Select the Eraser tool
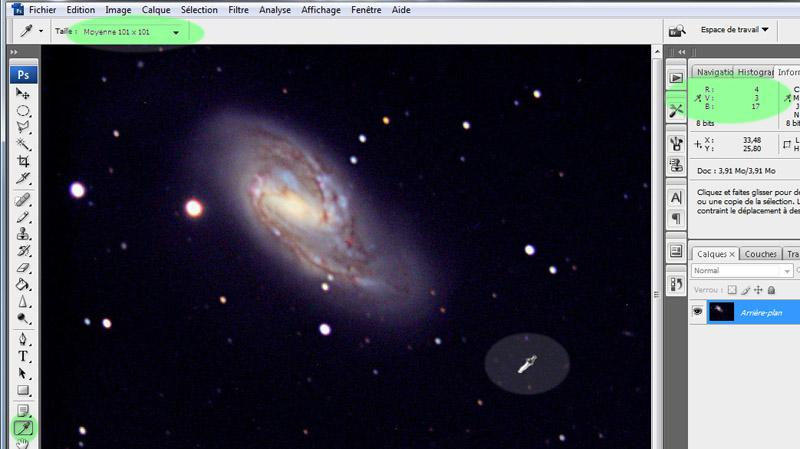Viewport: 800px width, 449px height. click(22, 267)
